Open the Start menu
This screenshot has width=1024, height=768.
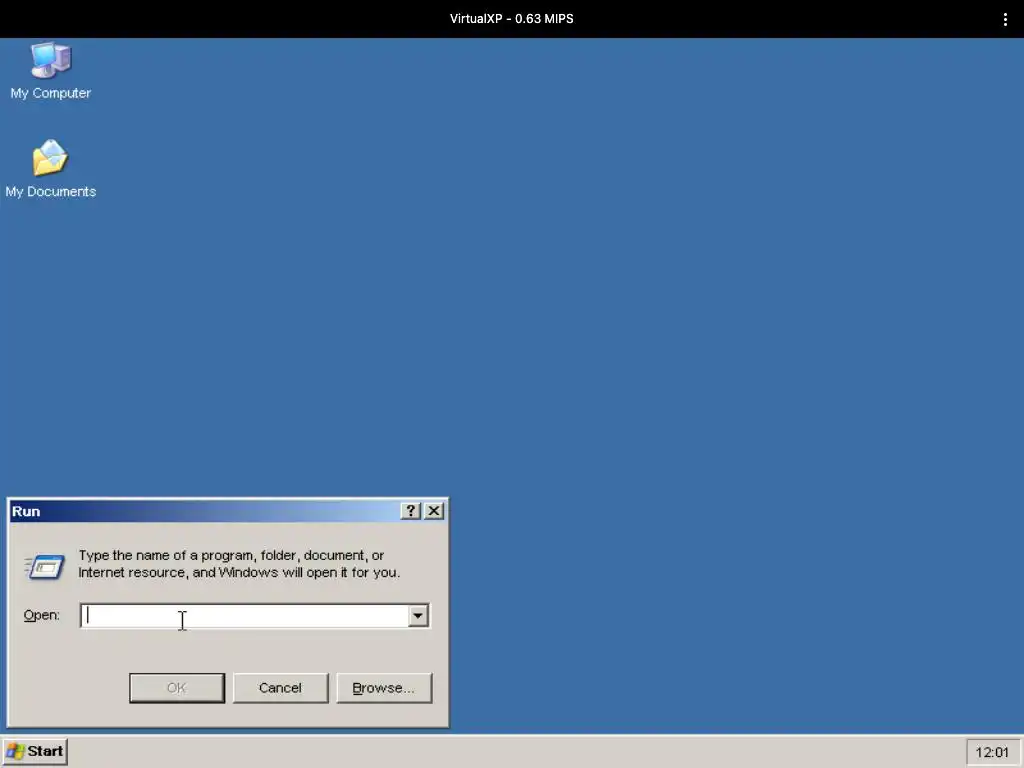point(35,751)
